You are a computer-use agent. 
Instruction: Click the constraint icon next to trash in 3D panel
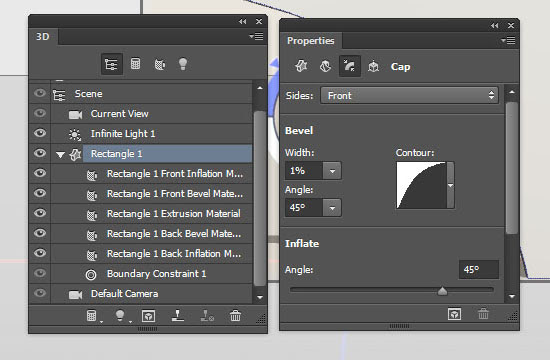[207, 316]
